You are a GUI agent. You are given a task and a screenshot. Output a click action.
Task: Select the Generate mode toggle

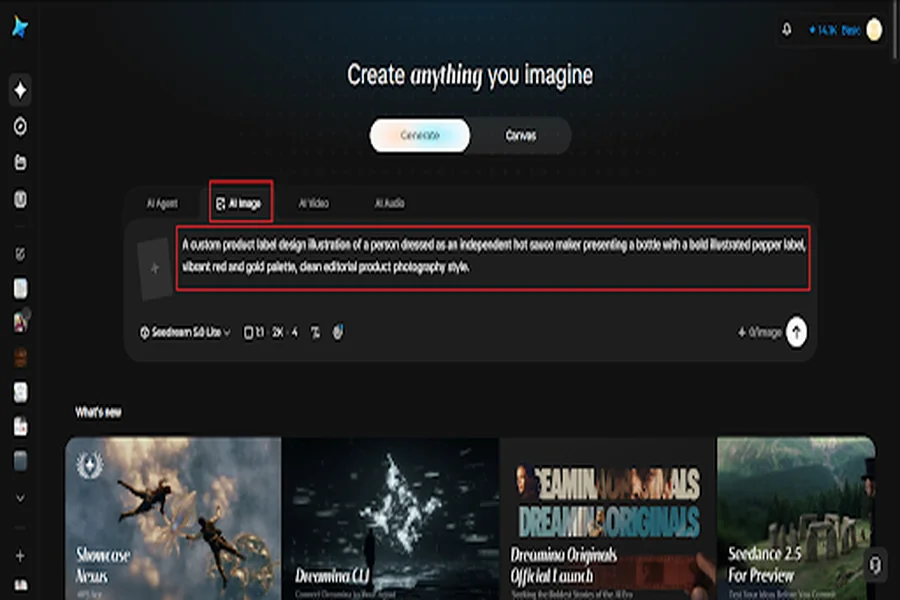tap(420, 136)
